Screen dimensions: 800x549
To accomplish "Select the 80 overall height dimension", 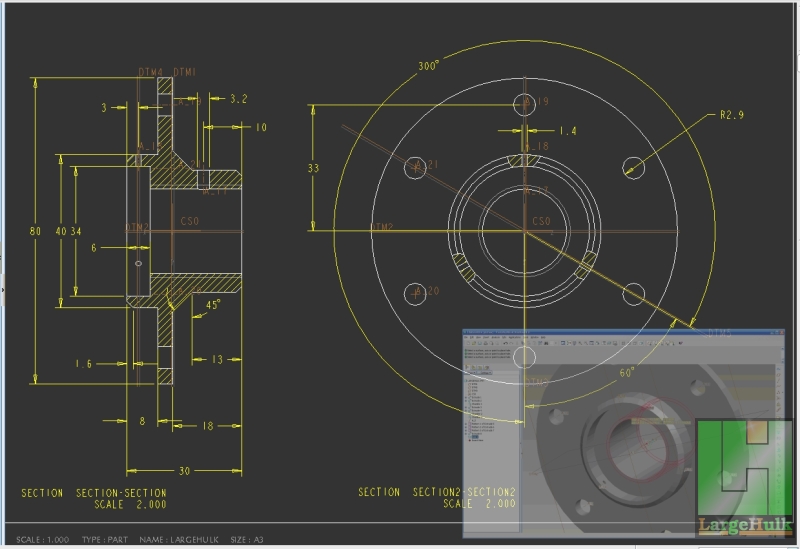I will (x=35, y=231).
